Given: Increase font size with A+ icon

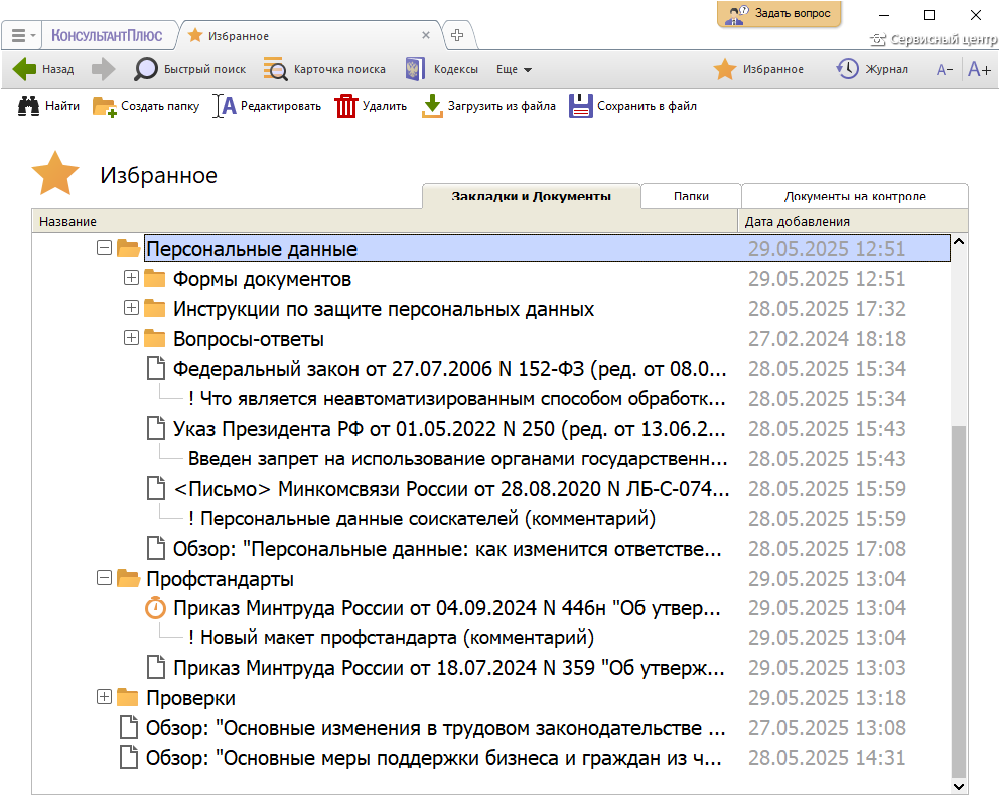Looking at the screenshot, I should tap(979, 69).
